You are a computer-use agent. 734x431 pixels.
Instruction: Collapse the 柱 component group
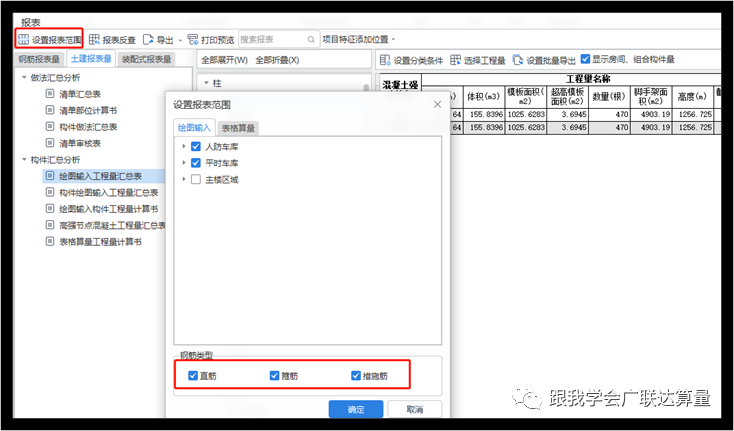click(206, 83)
